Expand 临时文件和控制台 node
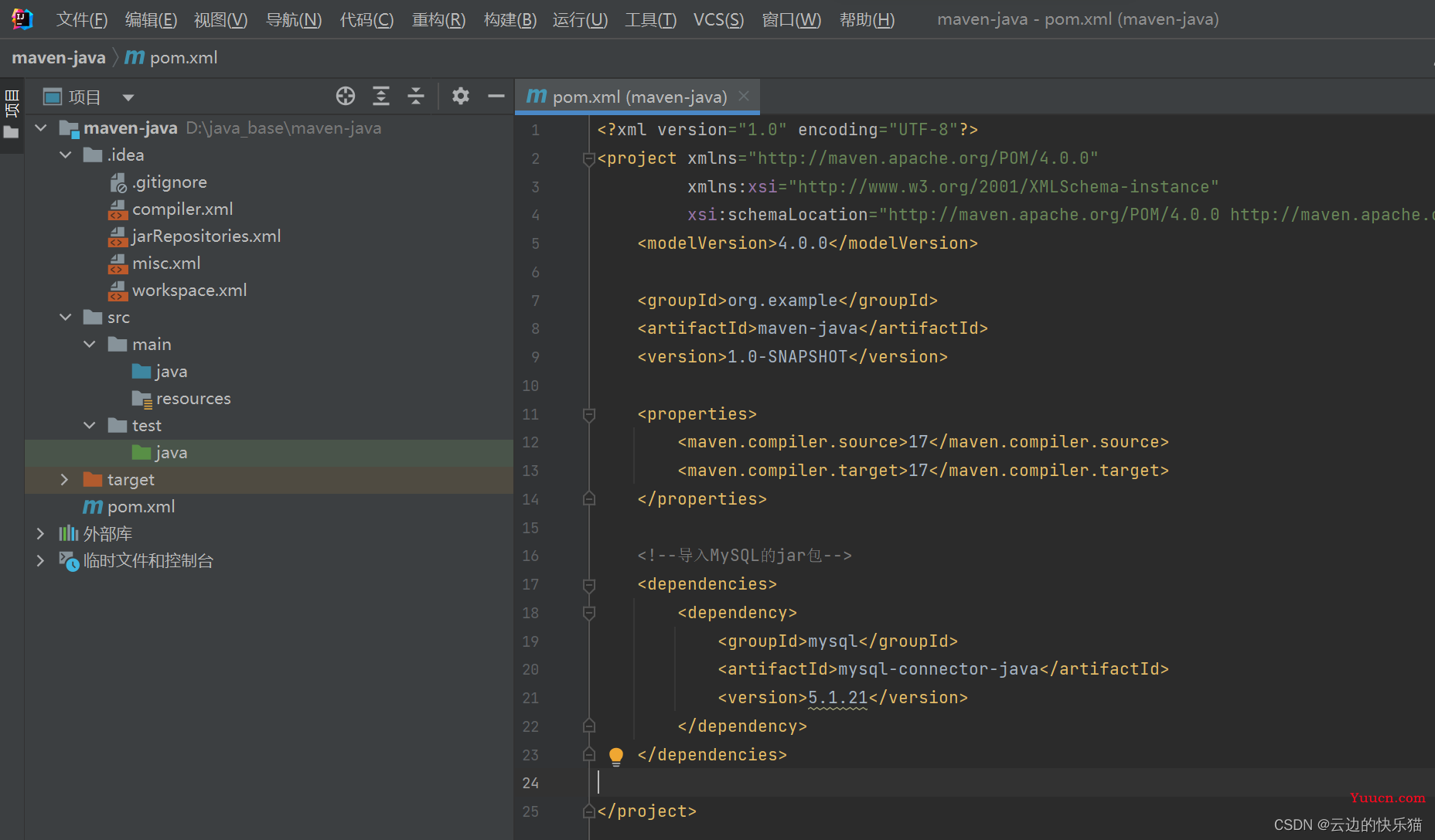This screenshot has height=840, width=1435. pos(41,561)
